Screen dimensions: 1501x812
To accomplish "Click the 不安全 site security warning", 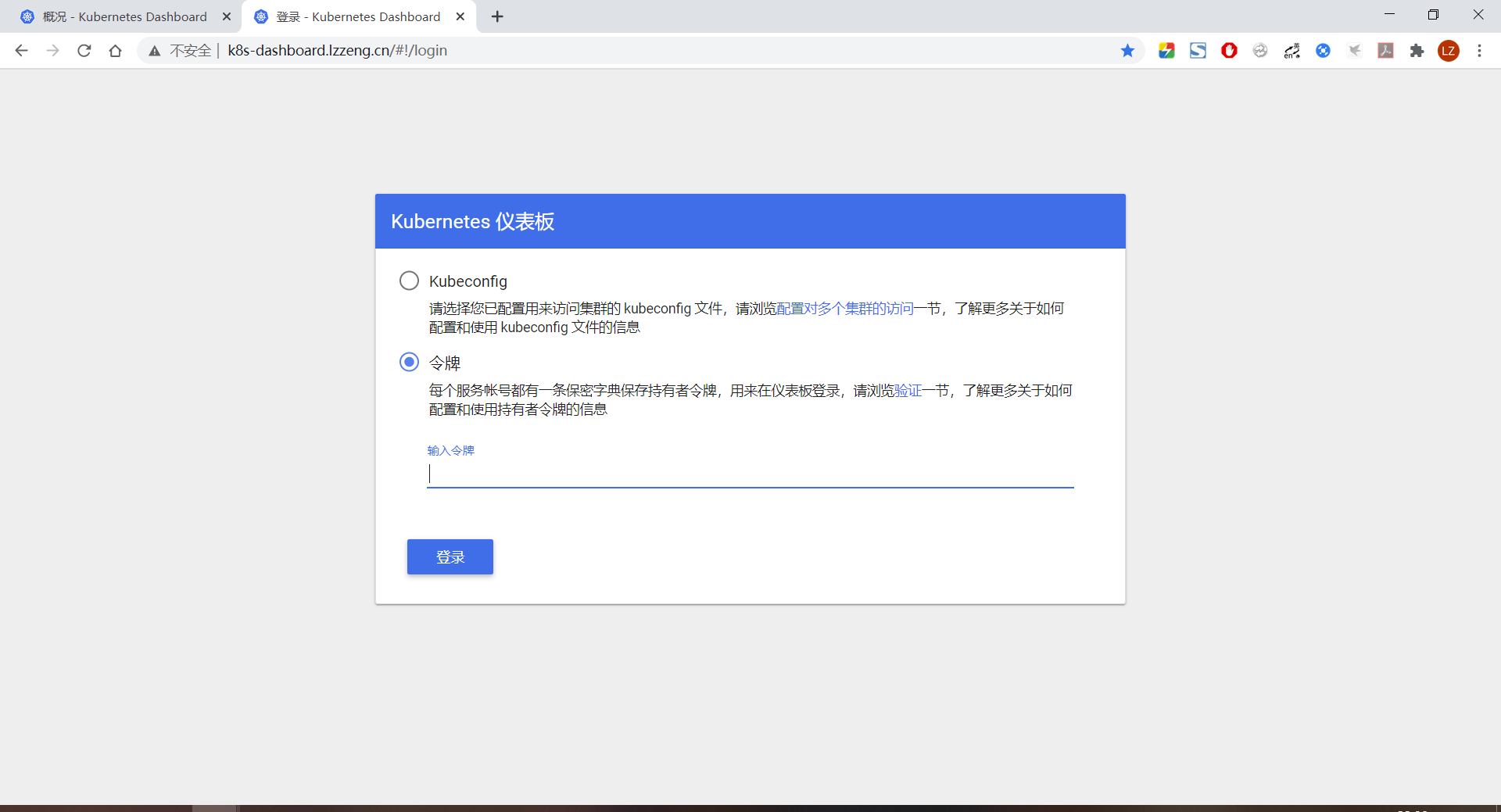I will coord(181,51).
